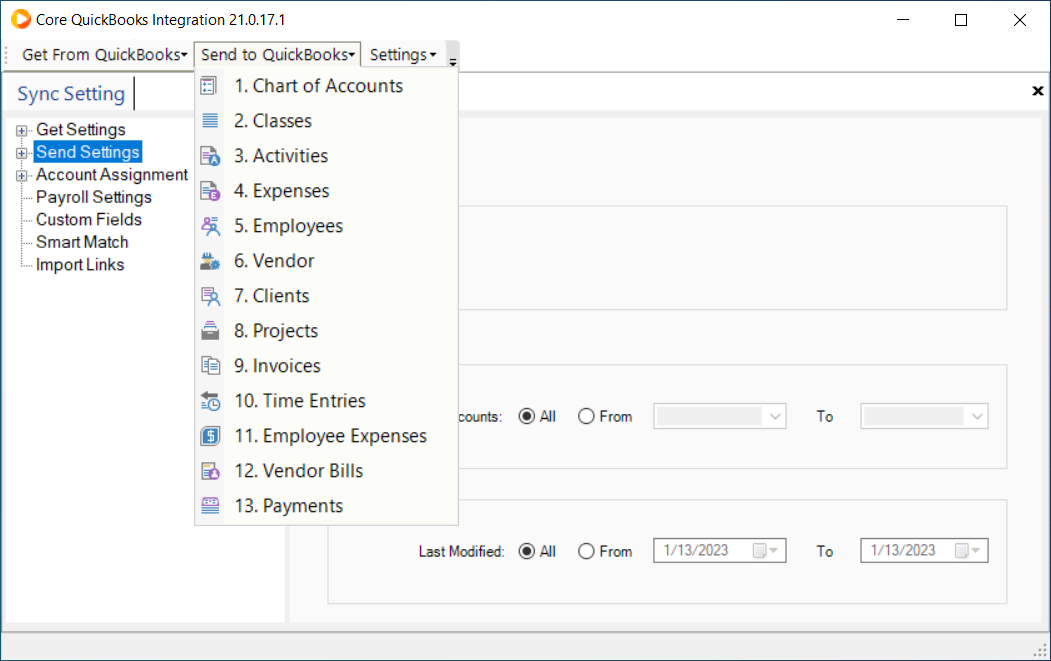This screenshot has height=661, width=1051.
Task: Click the Time Entries clock icon
Action: point(210,401)
